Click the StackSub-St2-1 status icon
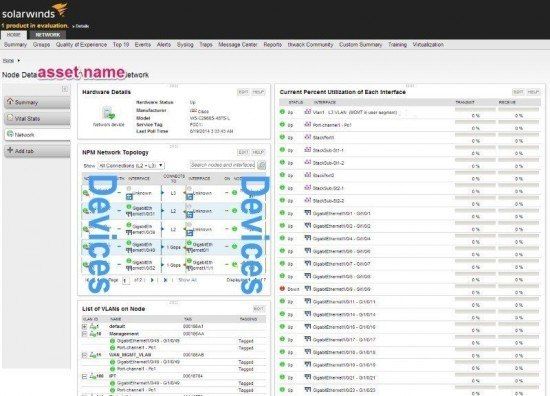 click(282, 187)
